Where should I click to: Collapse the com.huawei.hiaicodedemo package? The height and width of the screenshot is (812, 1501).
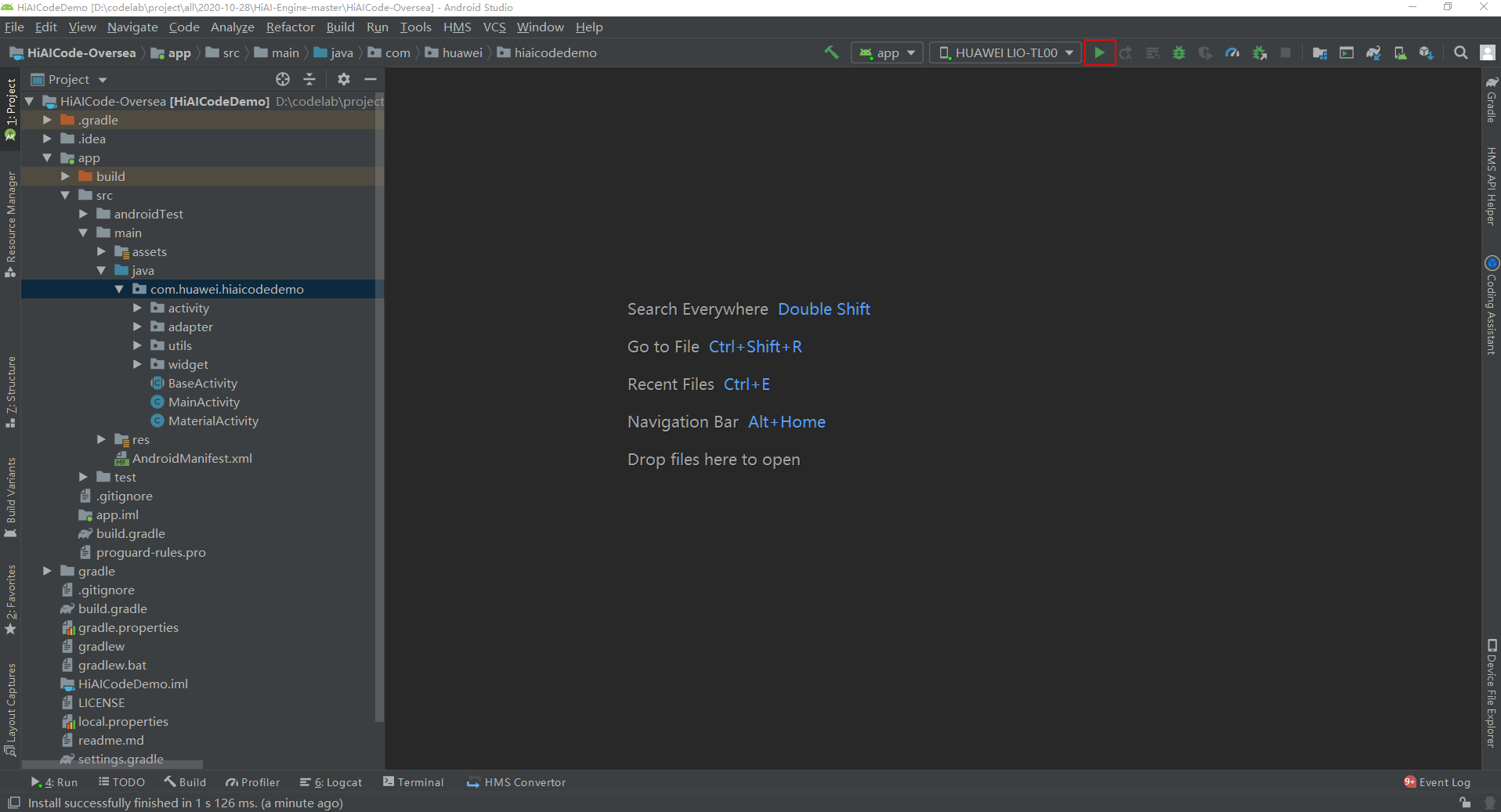tap(119, 289)
